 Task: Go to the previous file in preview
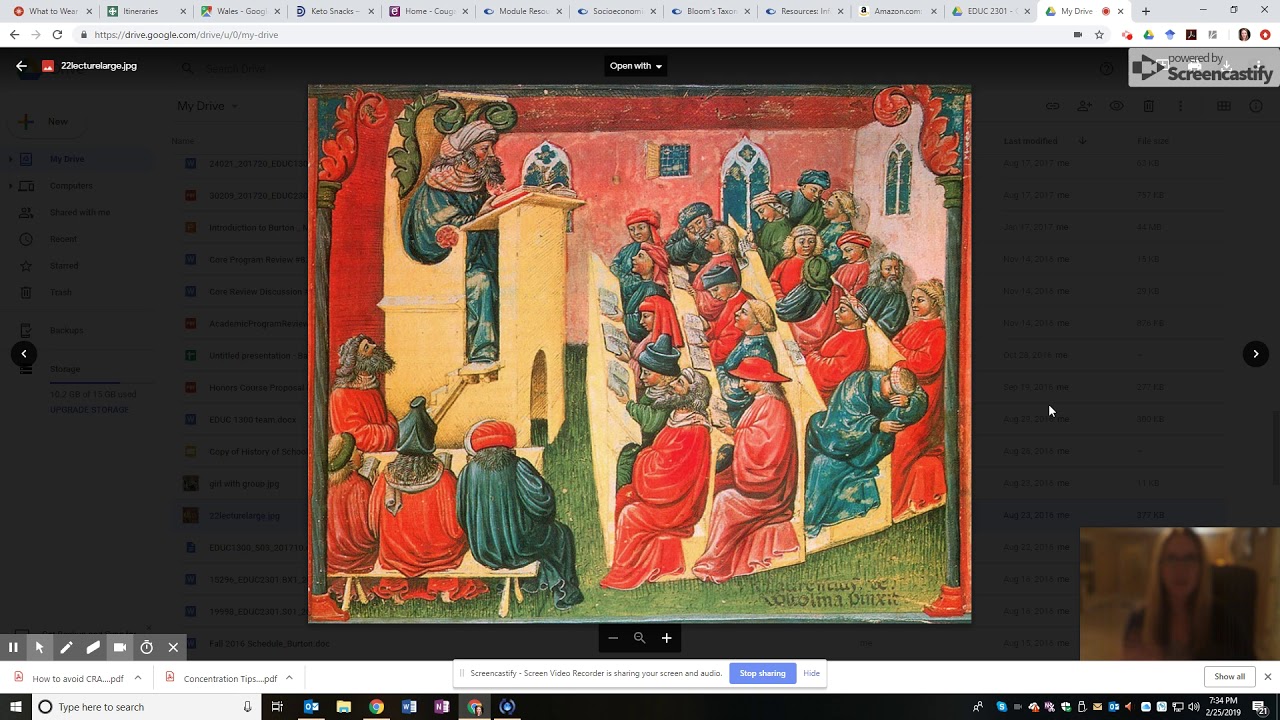(x=24, y=354)
